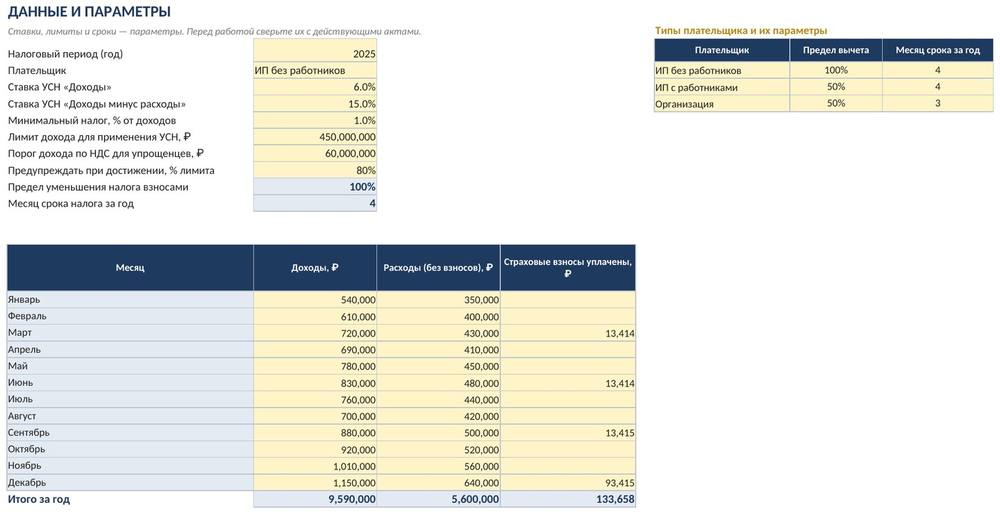Click the 'Месяц' column header

click(130, 268)
